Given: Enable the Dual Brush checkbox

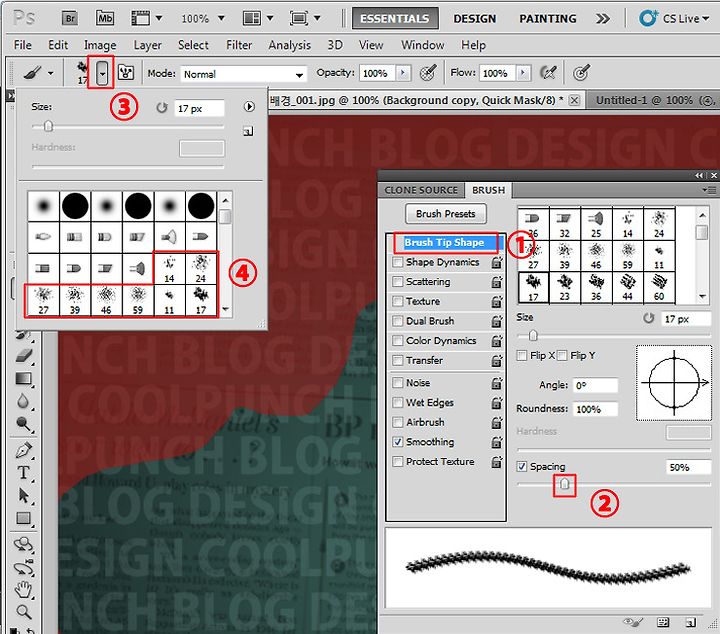Looking at the screenshot, I should tap(398, 321).
